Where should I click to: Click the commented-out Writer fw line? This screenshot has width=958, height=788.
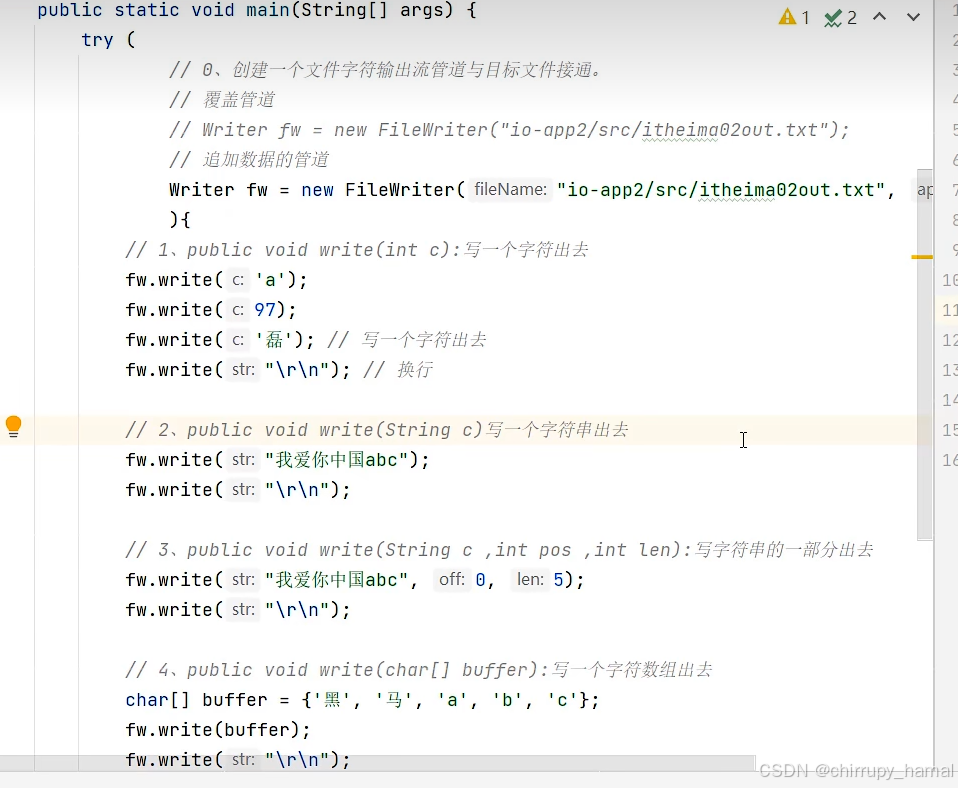pos(509,130)
